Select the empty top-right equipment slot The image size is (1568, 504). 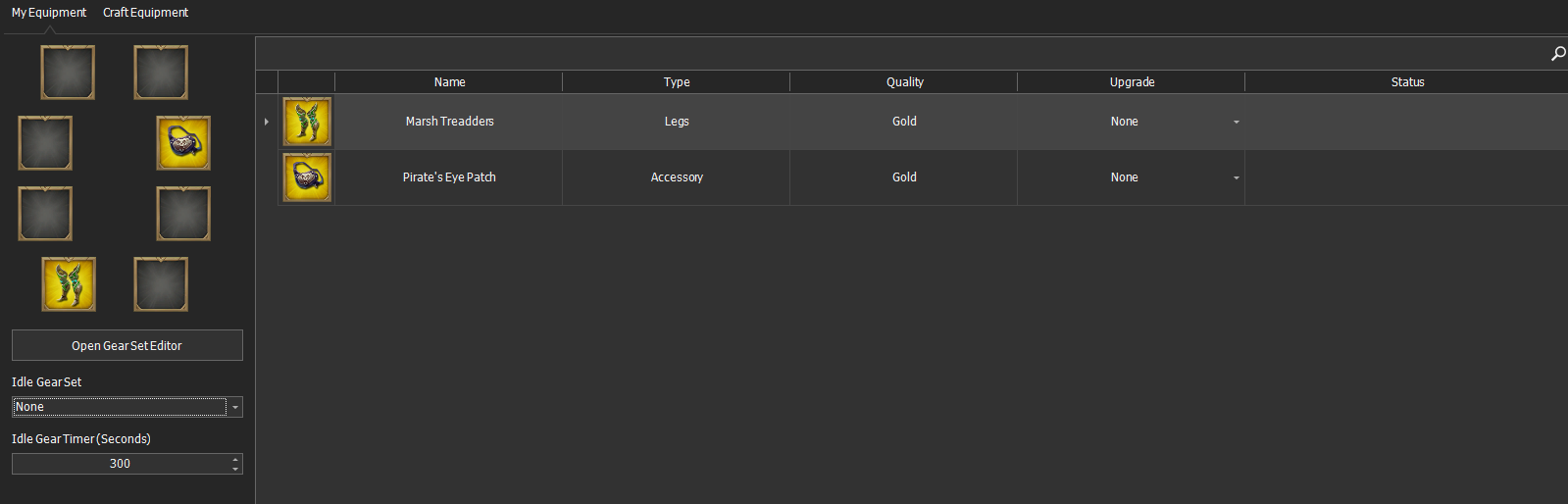pyautogui.click(x=161, y=73)
